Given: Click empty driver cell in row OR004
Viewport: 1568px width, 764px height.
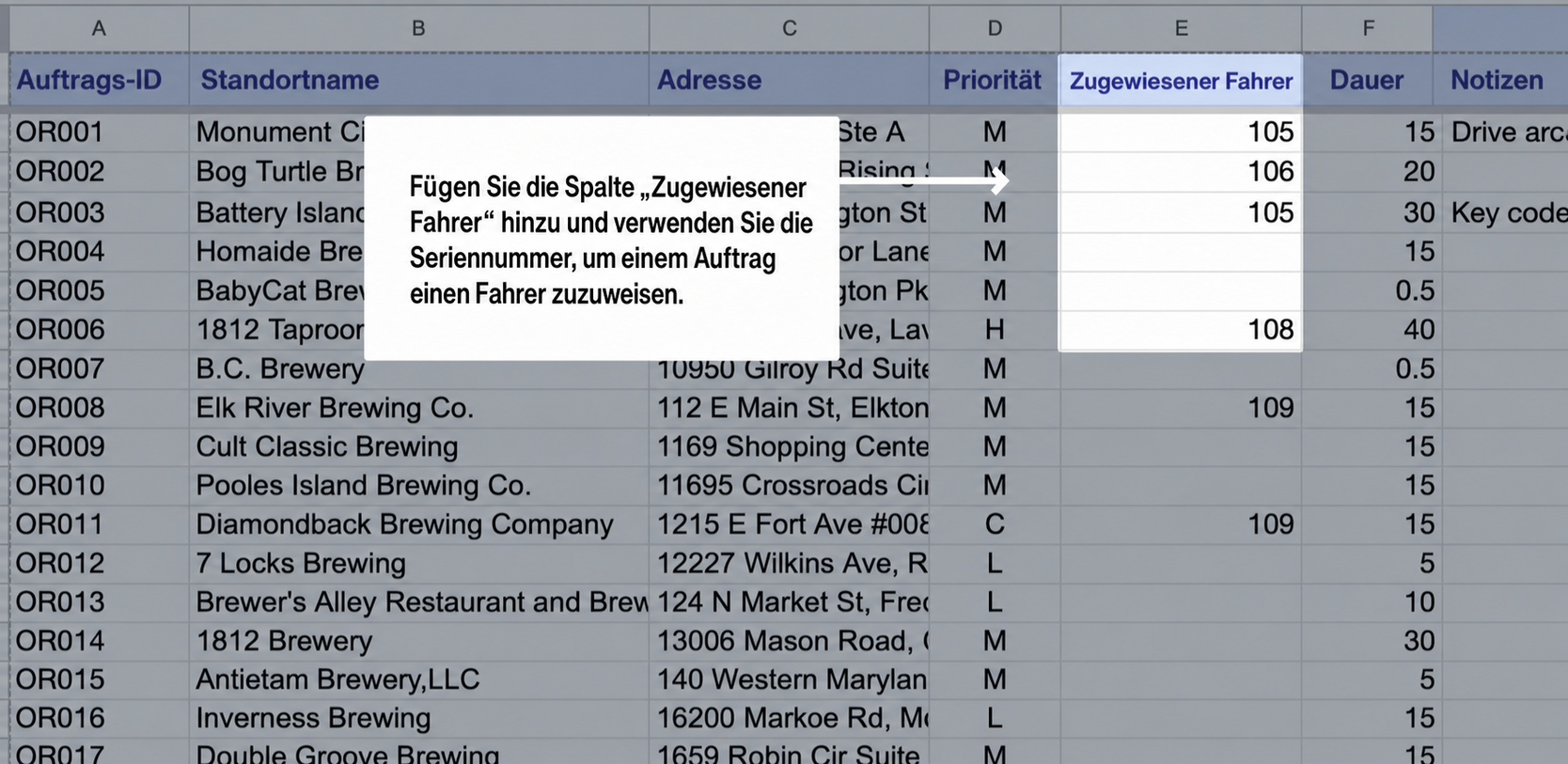Looking at the screenshot, I should 1181,252.
